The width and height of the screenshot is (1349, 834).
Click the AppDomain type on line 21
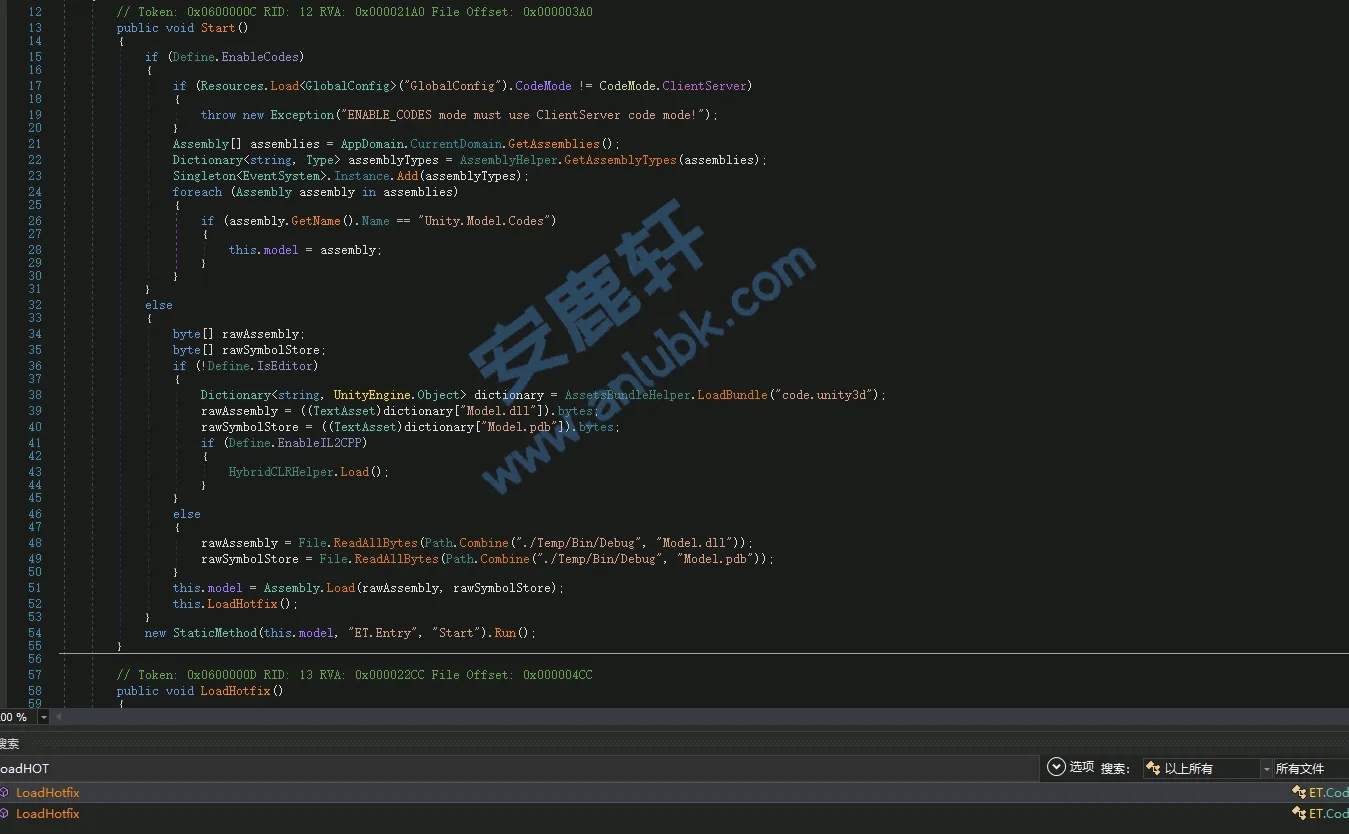(x=372, y=144)
